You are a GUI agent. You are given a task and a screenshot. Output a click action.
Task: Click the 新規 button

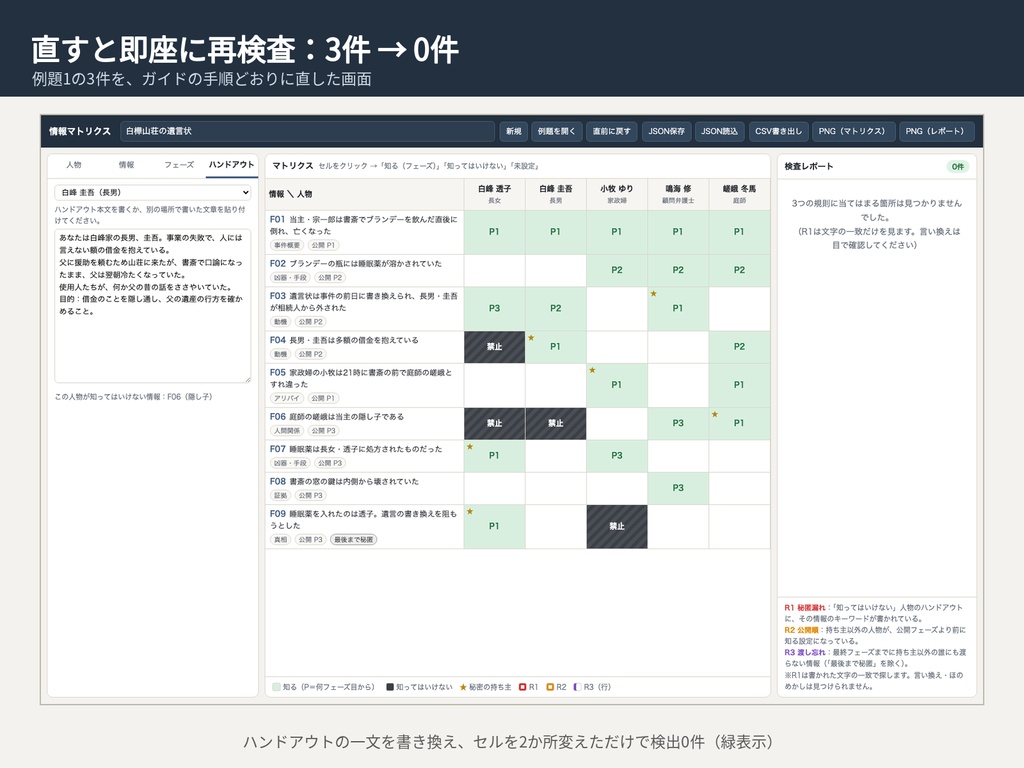[514, 131]
